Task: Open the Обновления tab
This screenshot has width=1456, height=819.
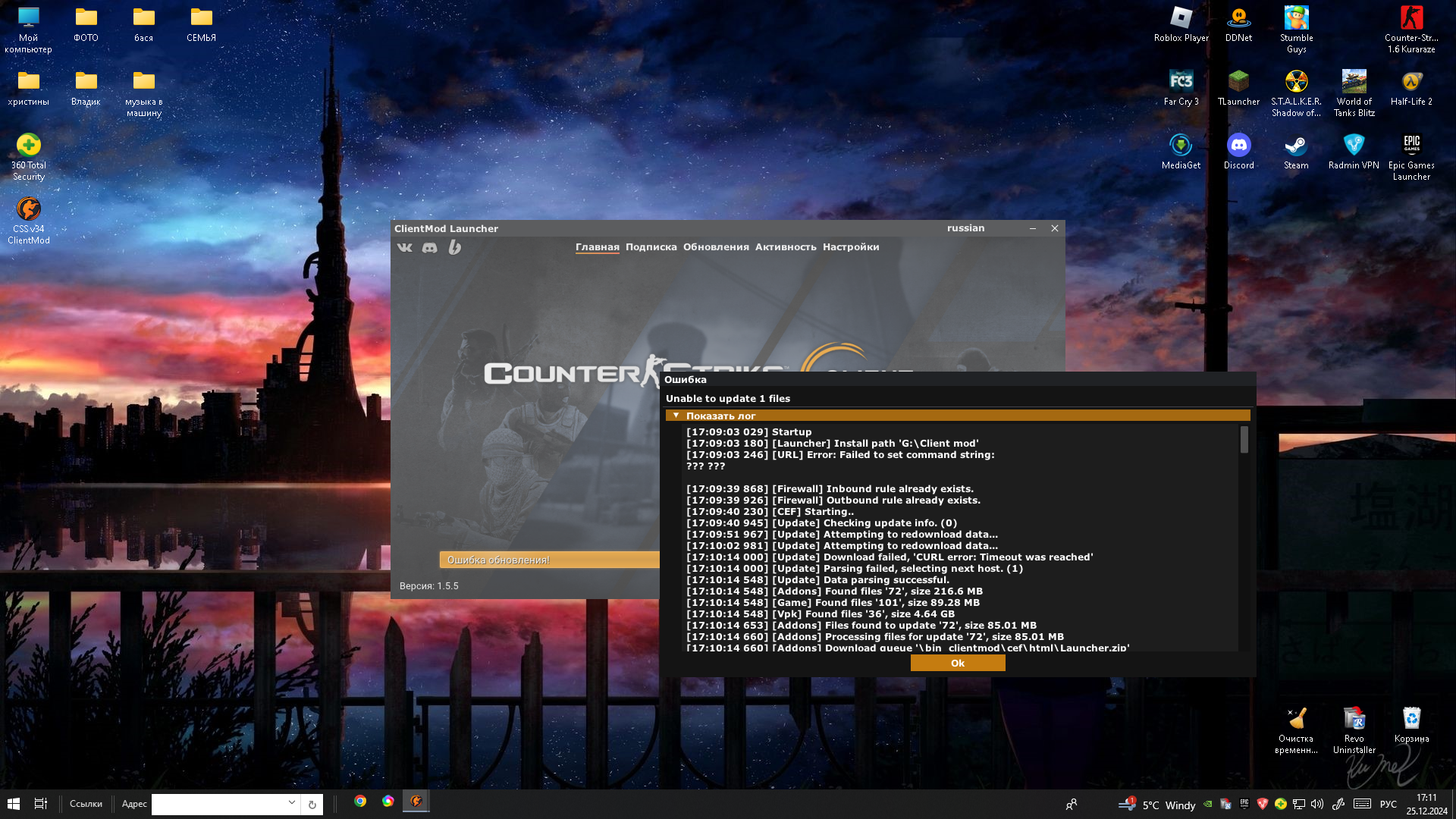Action: click(716, 247)
